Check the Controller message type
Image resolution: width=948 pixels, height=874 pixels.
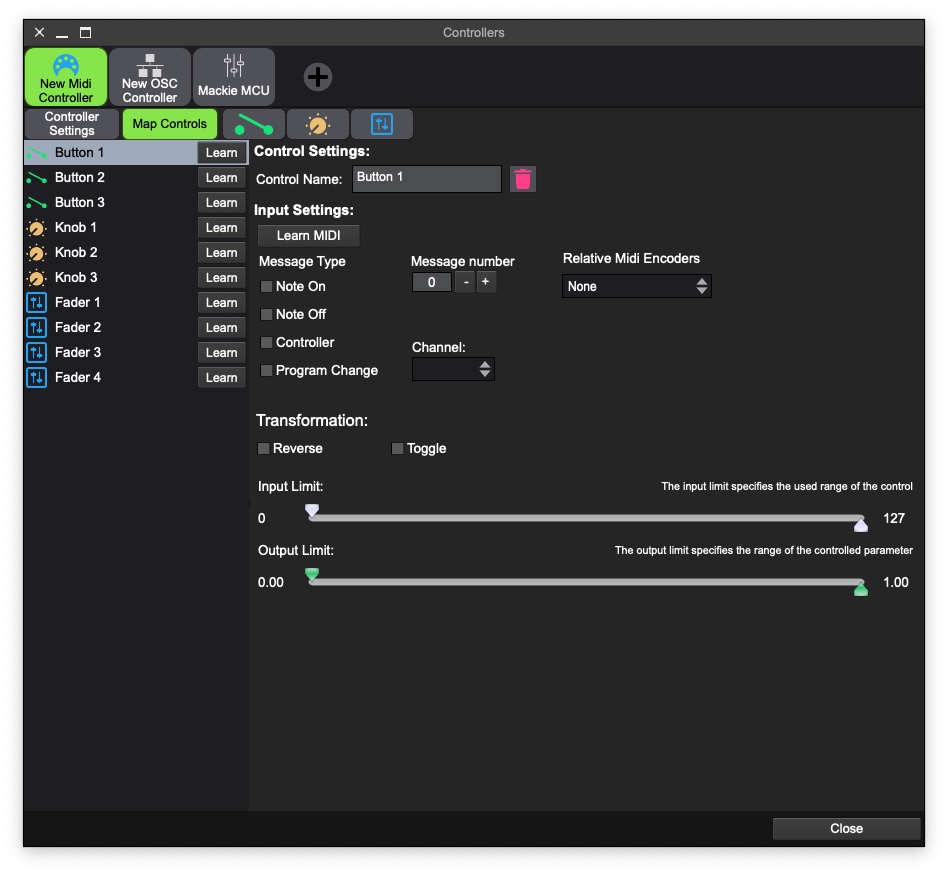point(266,342)
